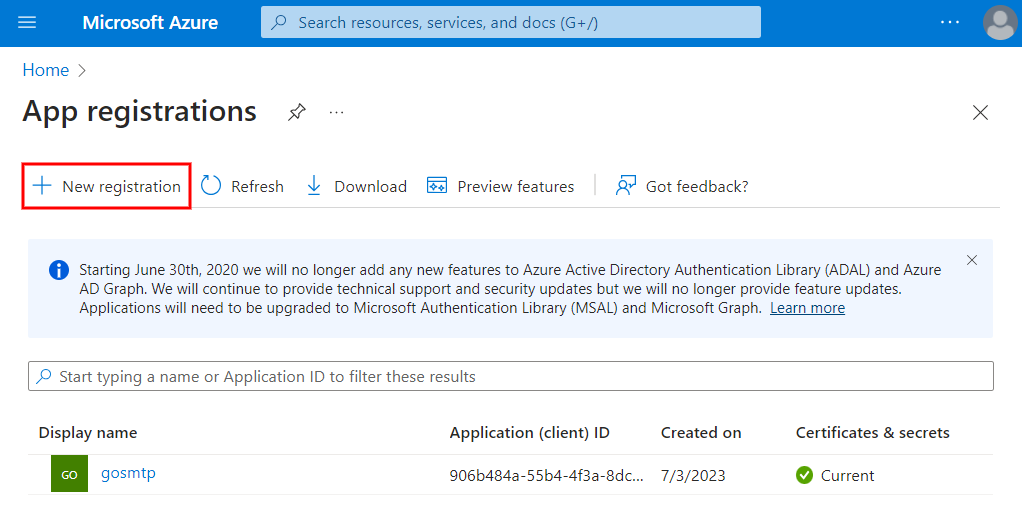Close the App registrations blade

(x=980, y=113)
